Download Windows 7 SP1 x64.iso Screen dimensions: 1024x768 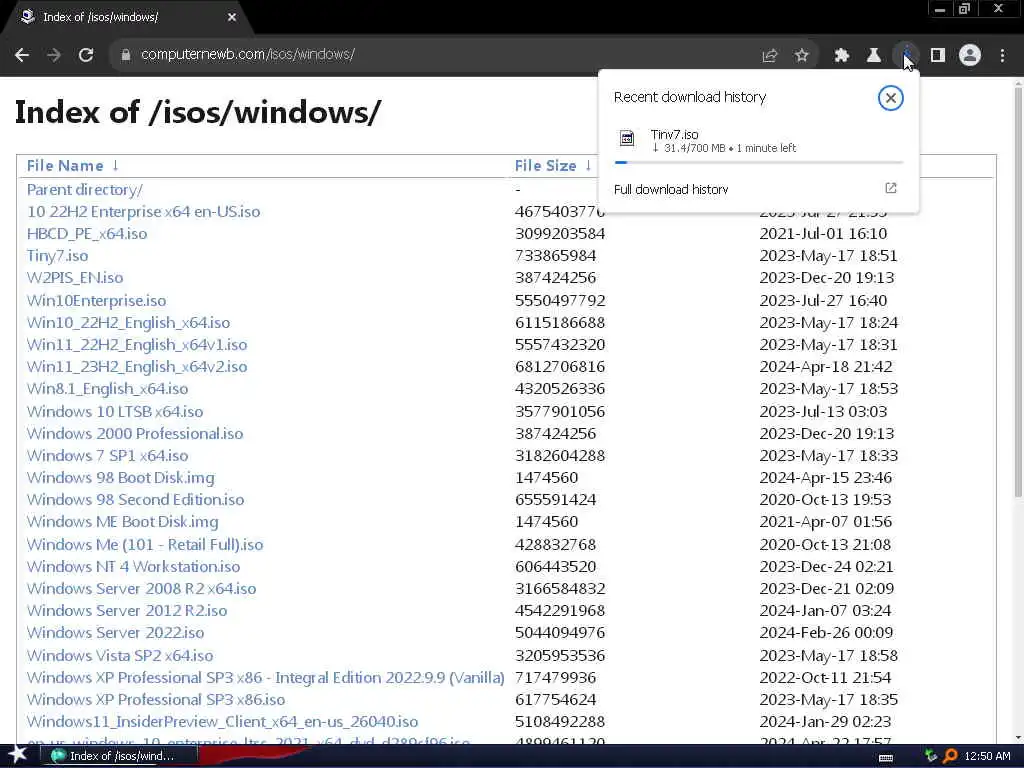pos(107,456)
